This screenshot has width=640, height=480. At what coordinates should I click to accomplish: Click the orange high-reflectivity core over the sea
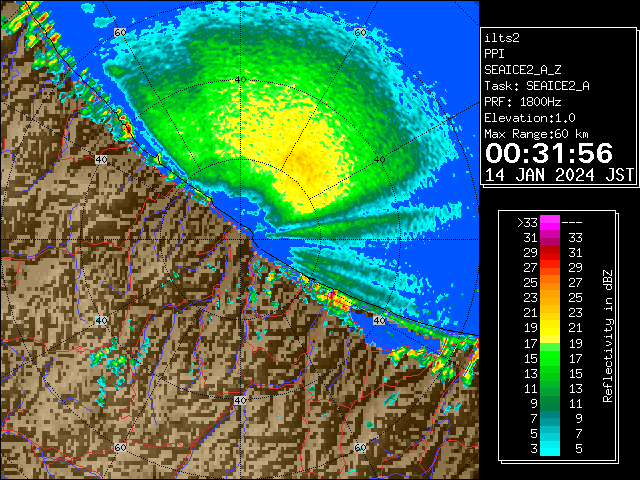[x=305, y=163]
